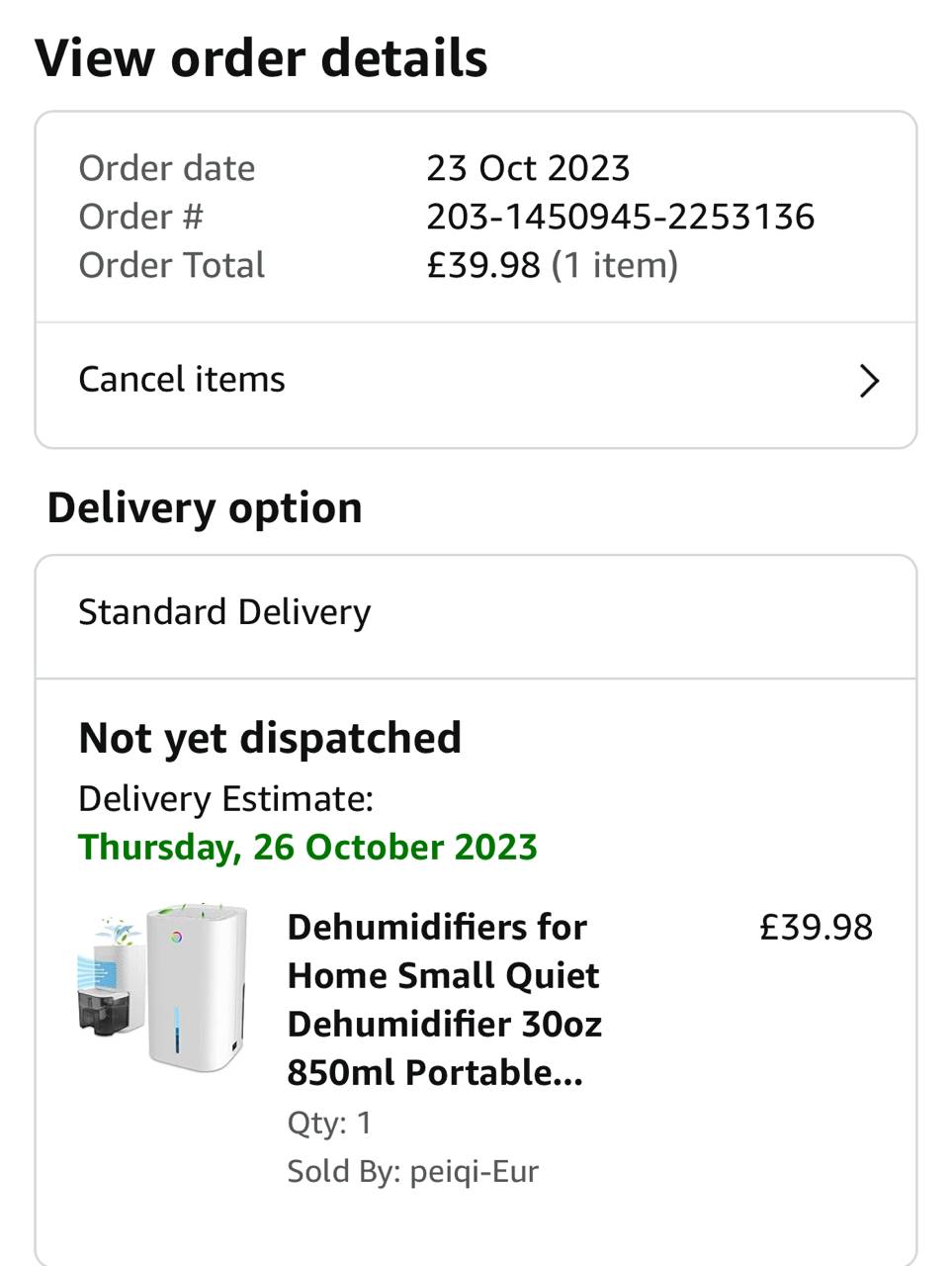Click the Qty: 1 text
The height and width of the screenshot is (1266, 952).
pyautogui.click(x=329, y=1123)
